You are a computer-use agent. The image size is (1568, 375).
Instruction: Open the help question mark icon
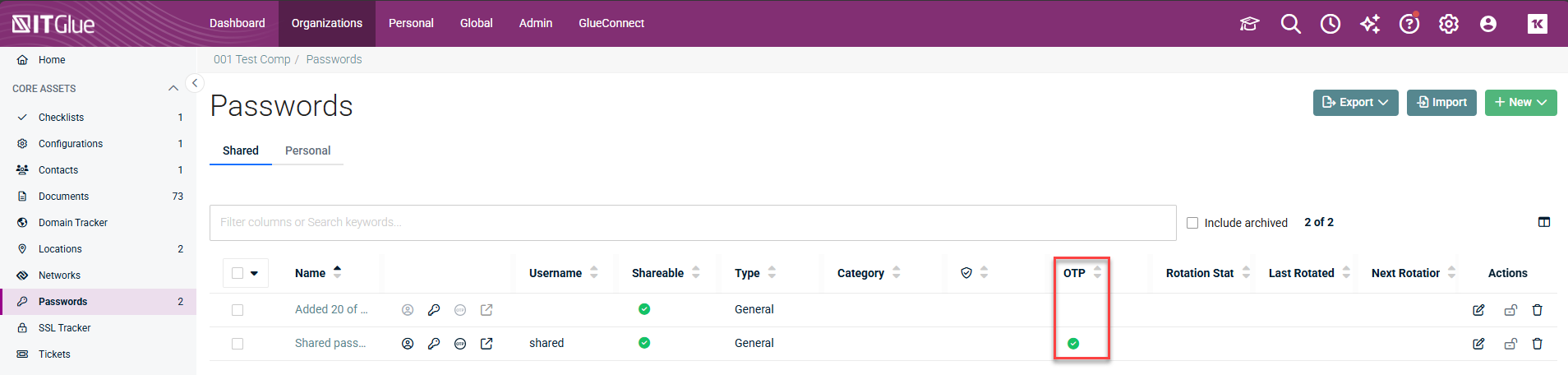(x=1409, y=24)
